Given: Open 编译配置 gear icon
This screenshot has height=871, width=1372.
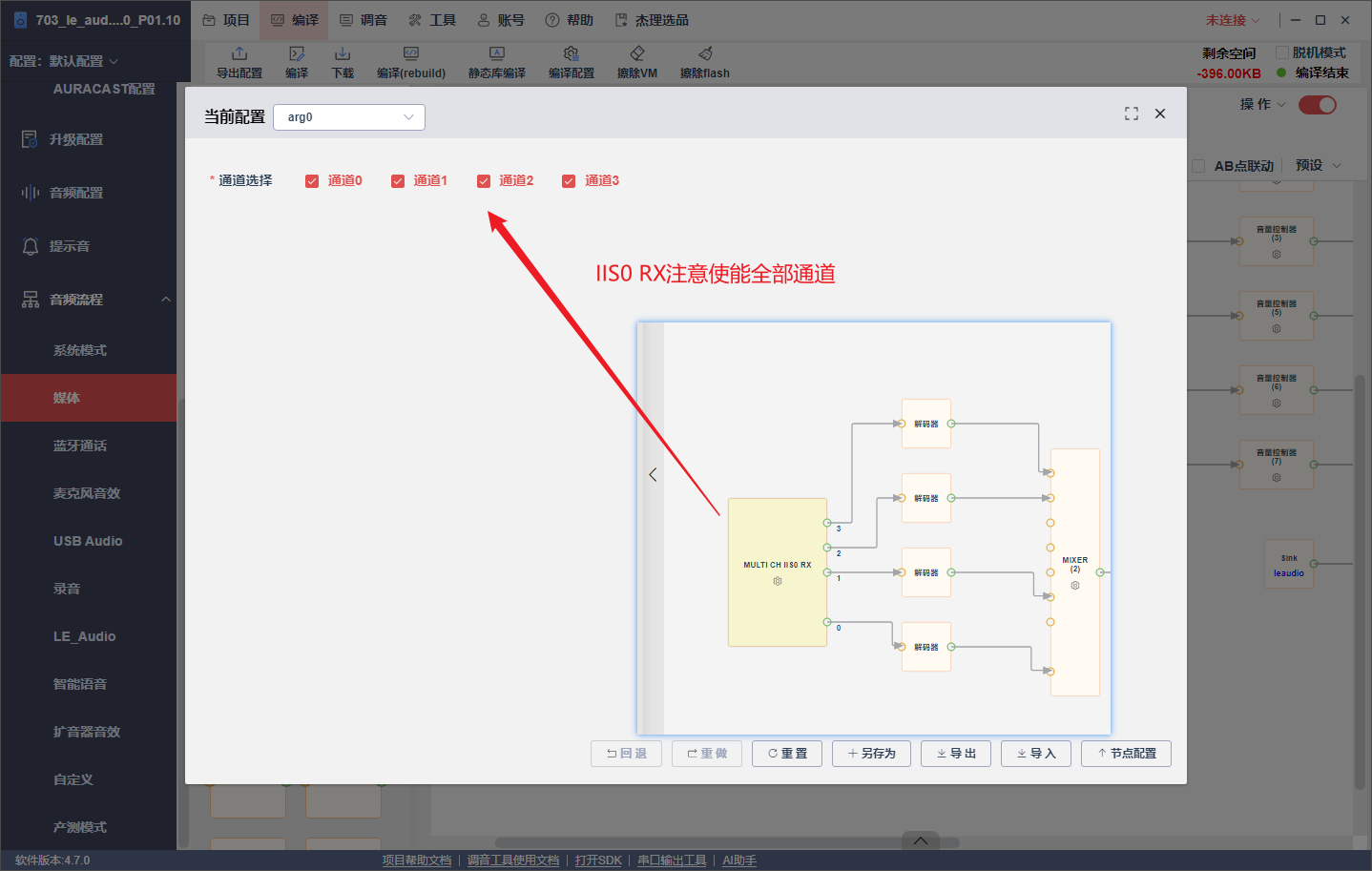Looking at the screenshot, I should point(572,53).
